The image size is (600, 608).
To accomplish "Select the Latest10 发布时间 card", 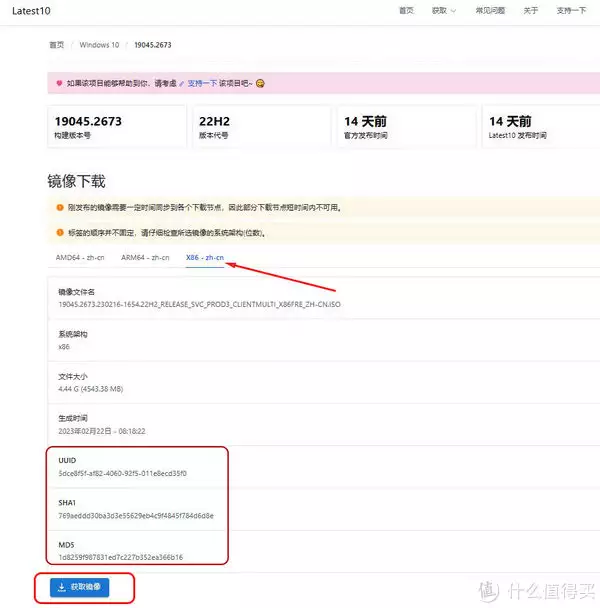I will coord(541,126).
